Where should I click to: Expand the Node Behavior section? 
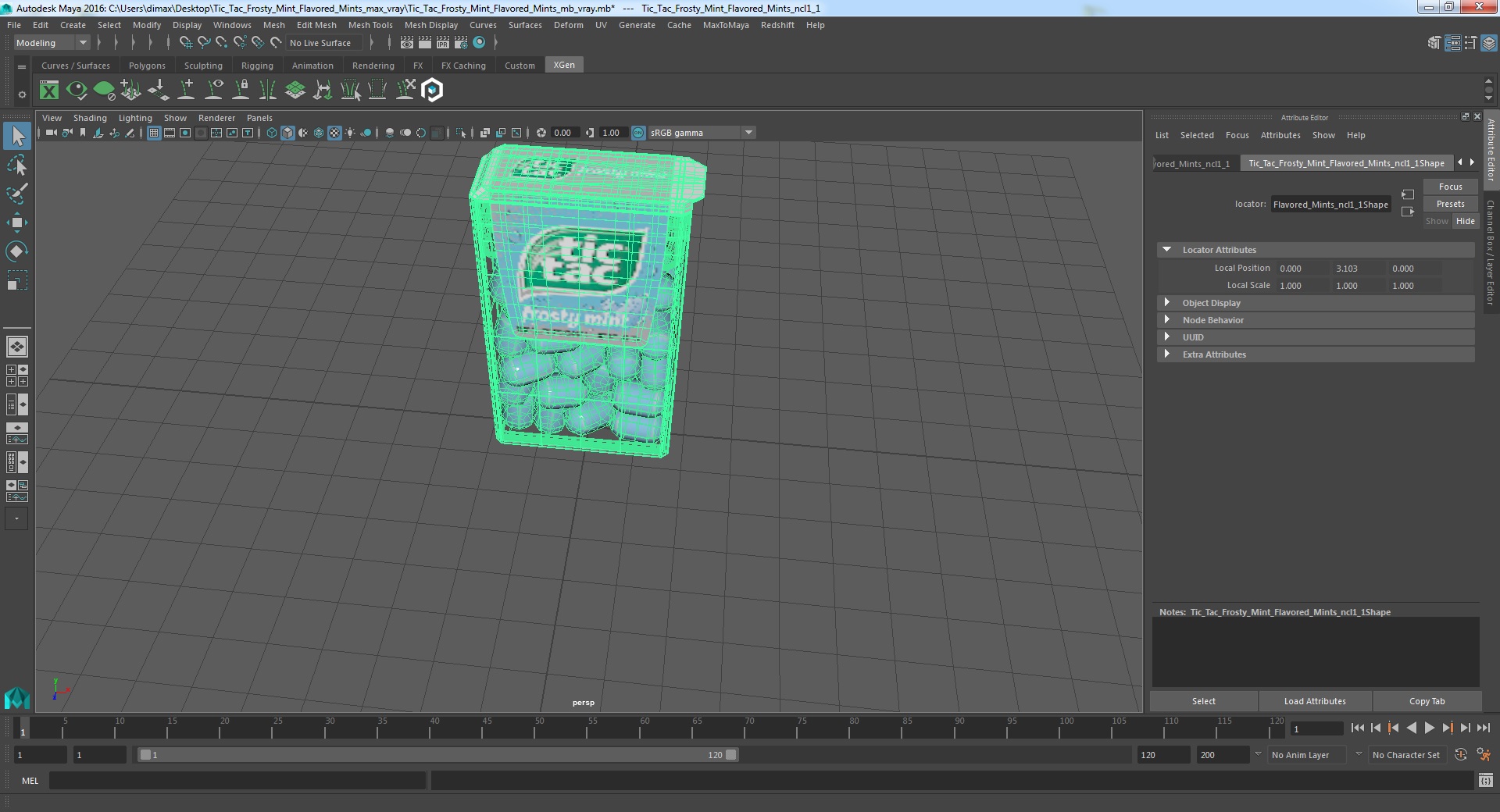[x=1166, y=320]
